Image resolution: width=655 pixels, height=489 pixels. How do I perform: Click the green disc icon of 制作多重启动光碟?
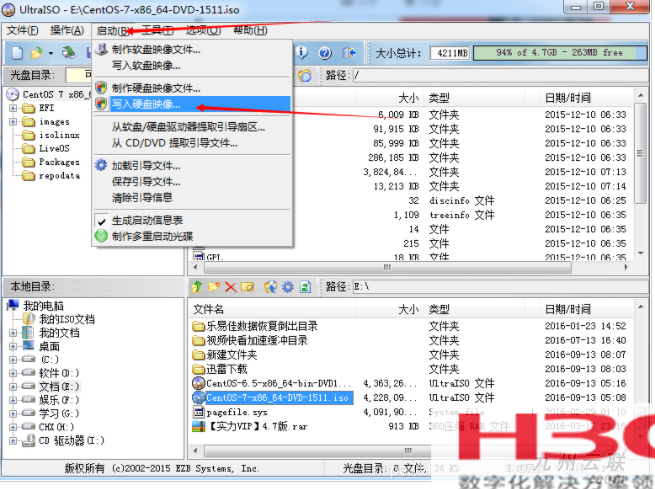coord(101,236)
